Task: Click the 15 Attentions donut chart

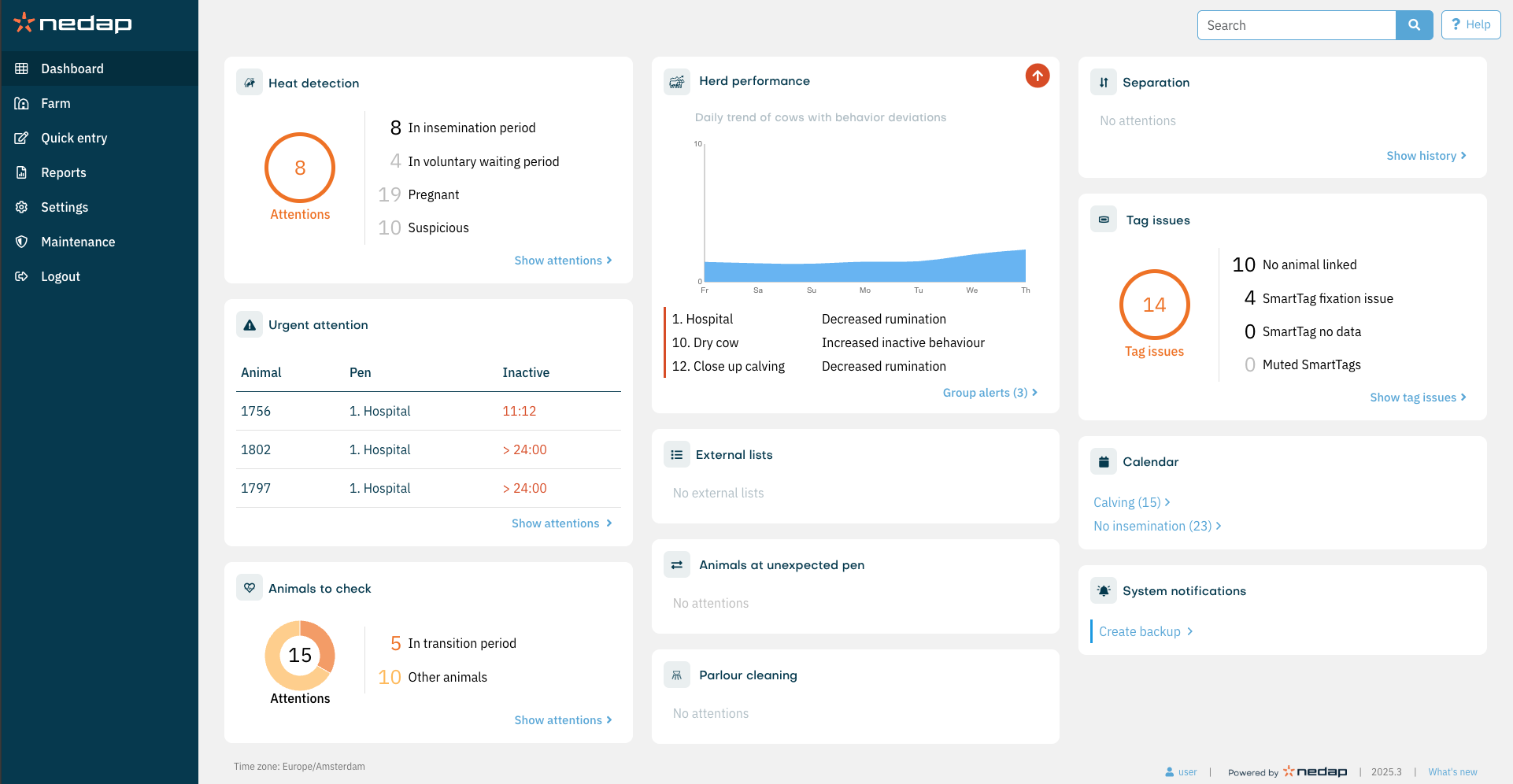Action: [300, 656]
